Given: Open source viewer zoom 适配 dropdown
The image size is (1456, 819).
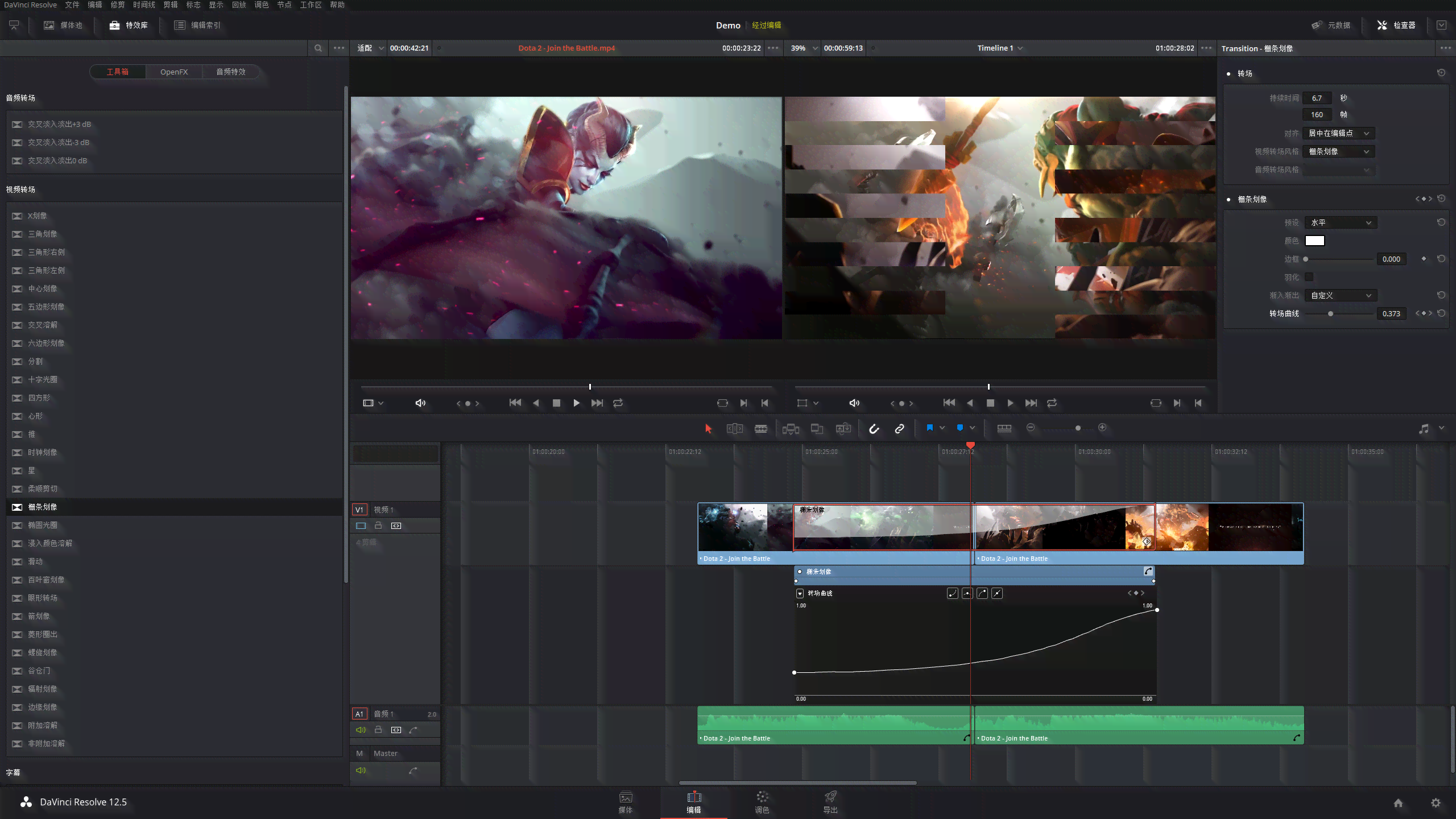Looking at the screenshot, I should tap(370, 48).
